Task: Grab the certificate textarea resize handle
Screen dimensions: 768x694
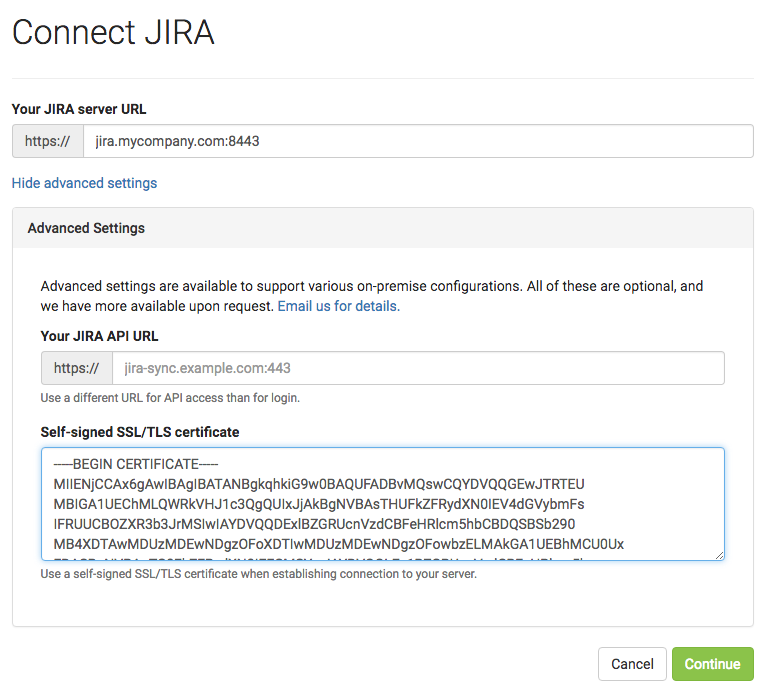Action: tap(719, 555)
